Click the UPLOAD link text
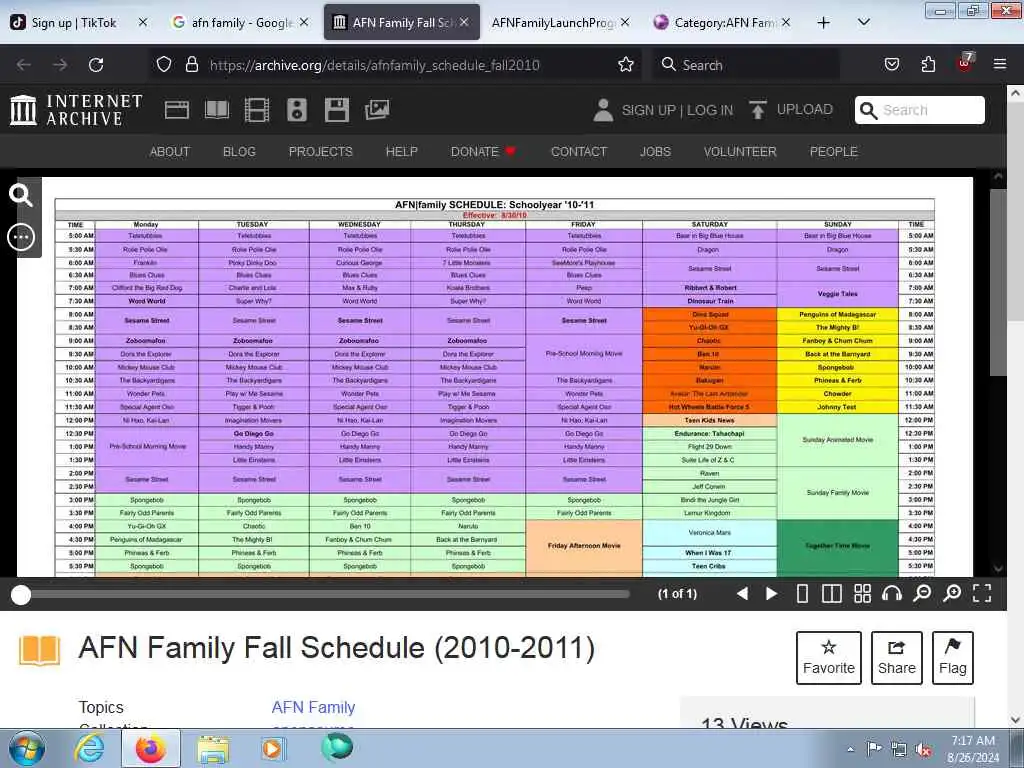The image size is (1024, 768). (x=805, y=110)
